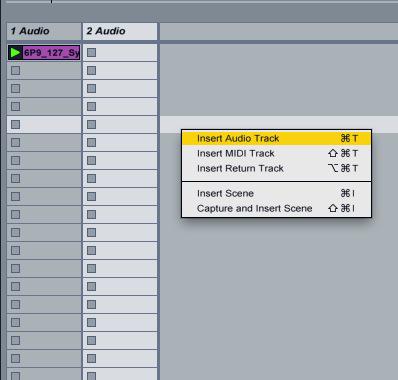Click stop square in 2 Audio scene 4 slot
This screenshot has height=380, width=398.
pos(91,106)
